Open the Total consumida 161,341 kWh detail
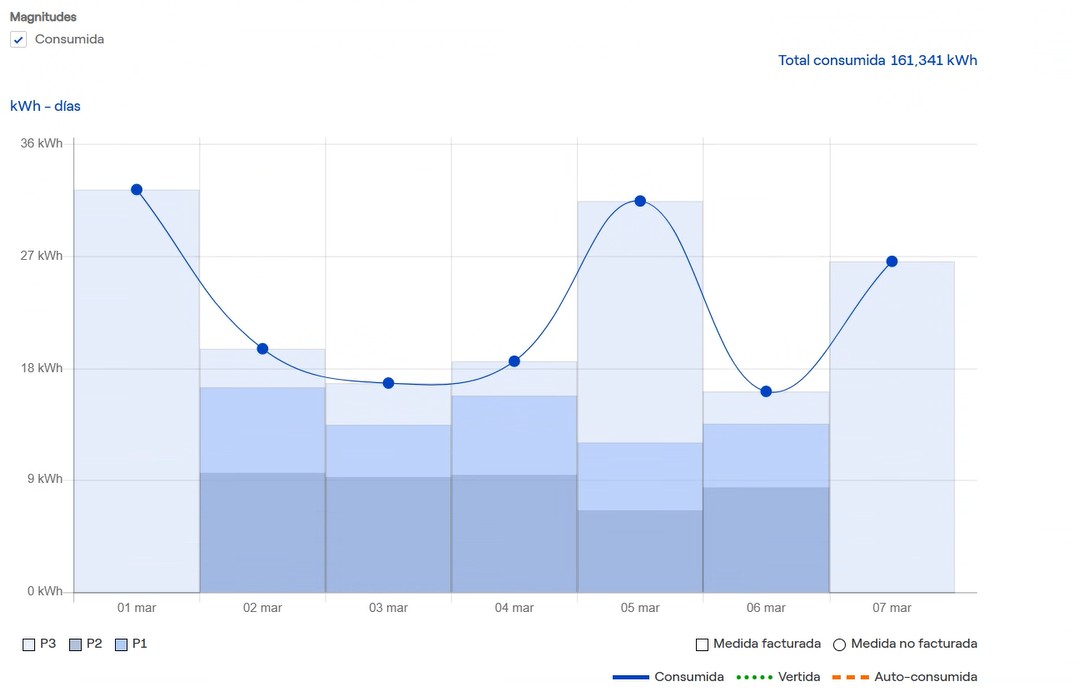This screenshot has width=1077, height=690. (x=877, y=60)
